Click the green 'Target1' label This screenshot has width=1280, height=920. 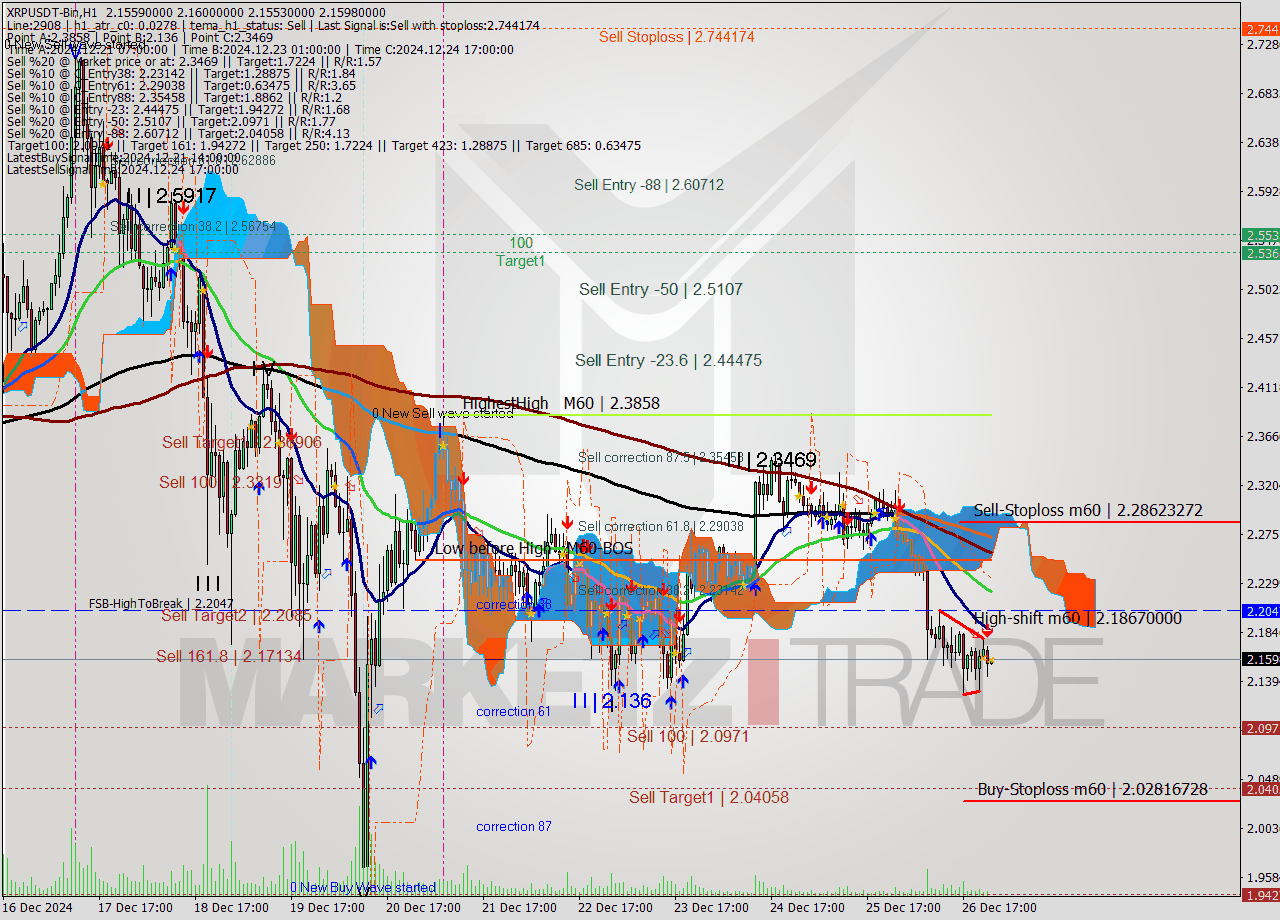click(521, 261)
